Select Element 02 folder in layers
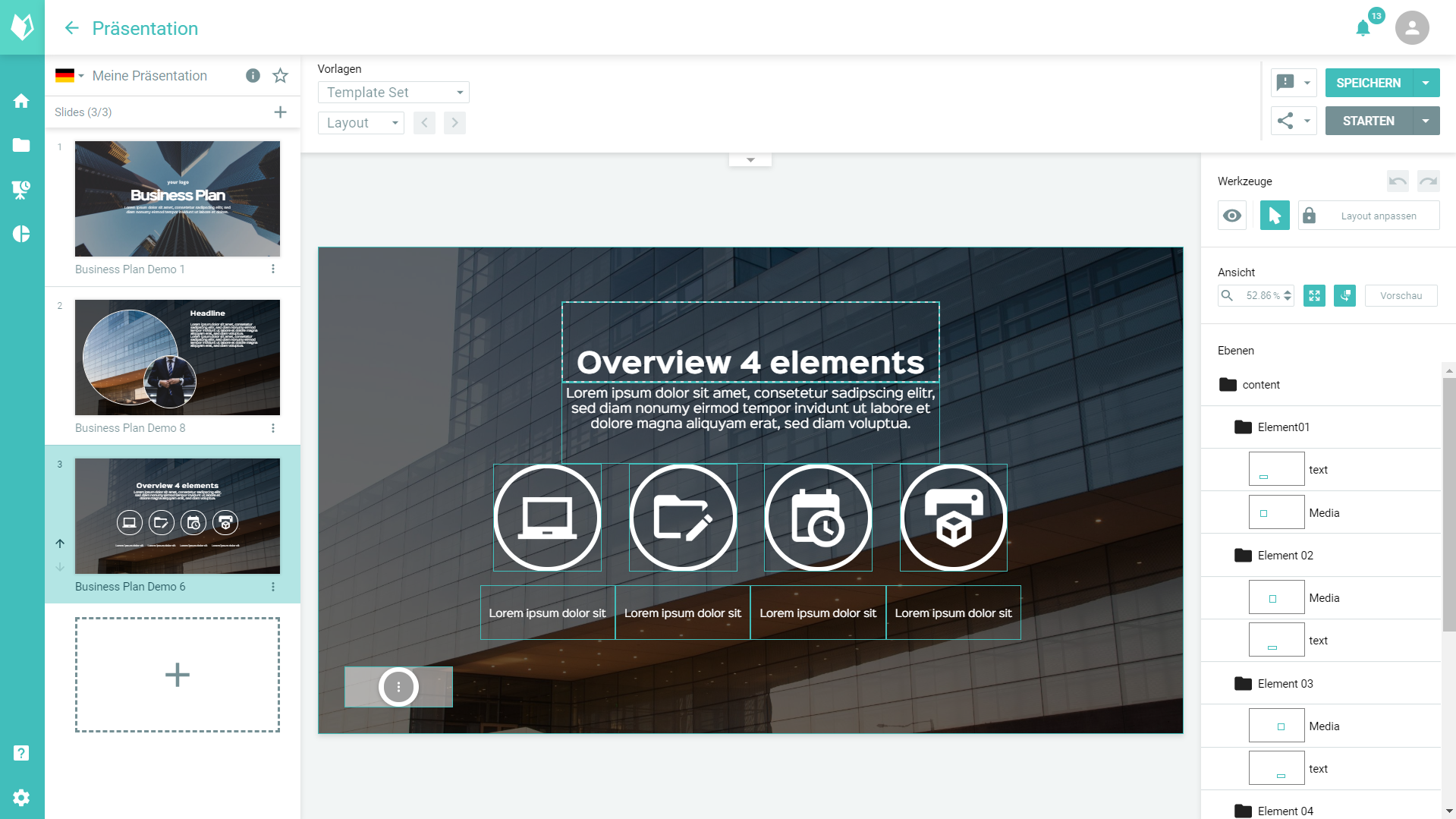 (x=1285, y=556)
